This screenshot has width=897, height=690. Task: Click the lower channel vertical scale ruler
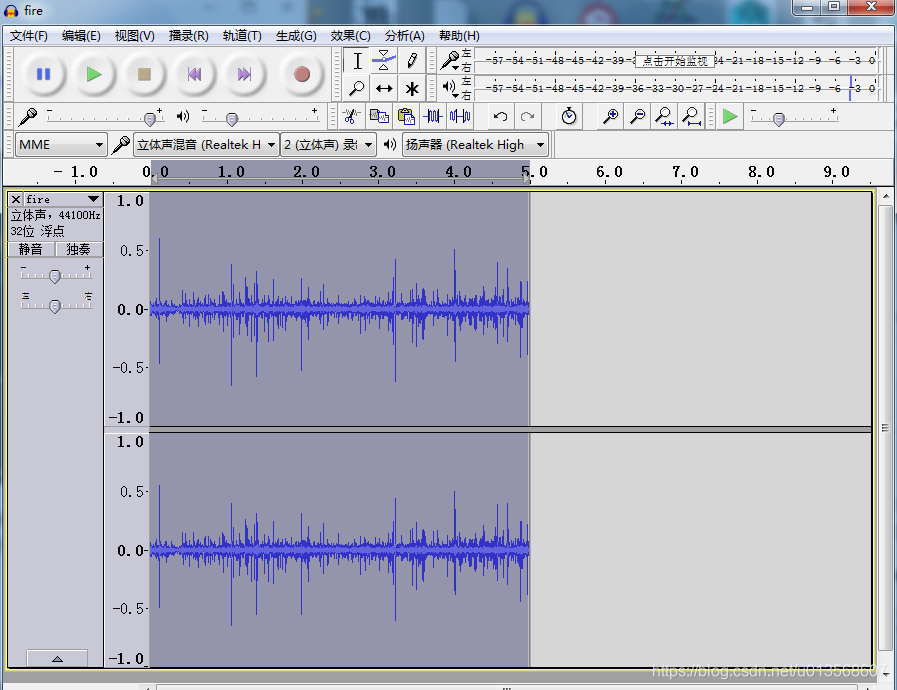127,550
